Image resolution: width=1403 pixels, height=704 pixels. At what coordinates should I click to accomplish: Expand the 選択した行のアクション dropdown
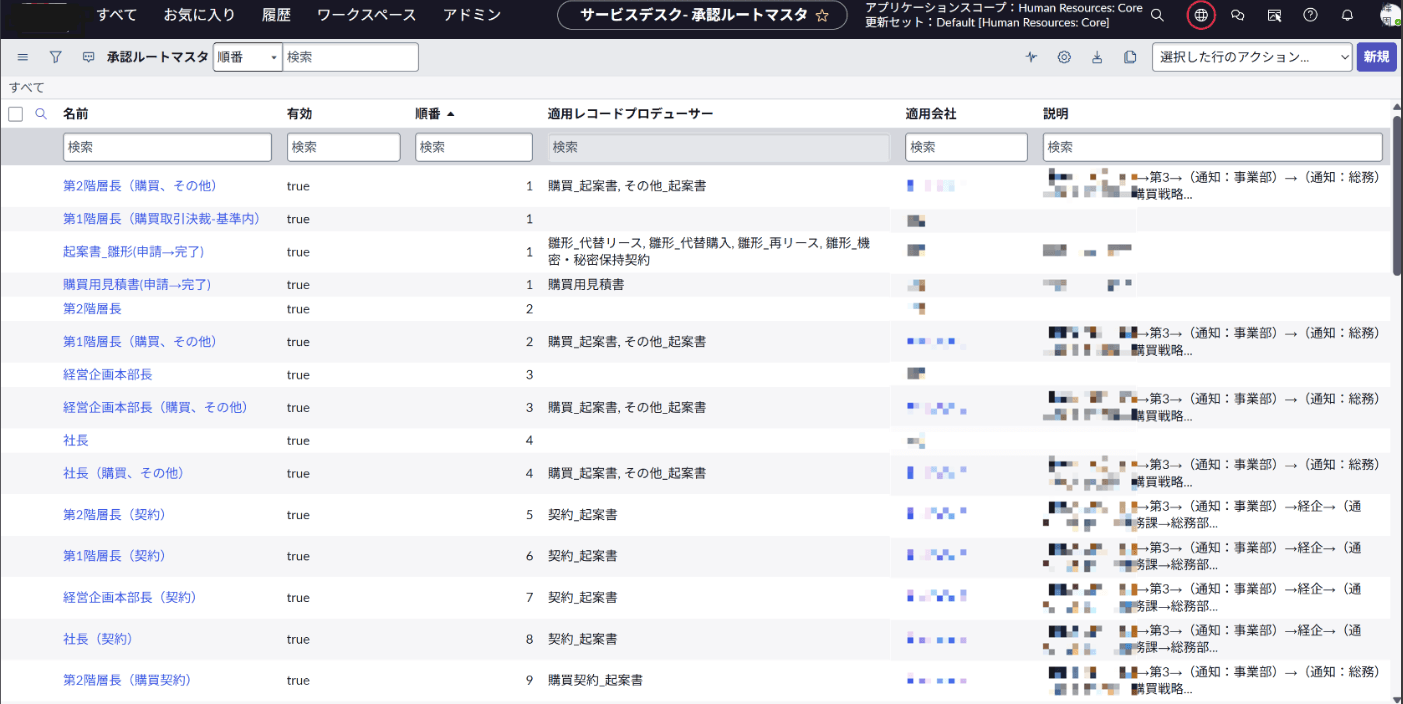[x=1252, y=57]
